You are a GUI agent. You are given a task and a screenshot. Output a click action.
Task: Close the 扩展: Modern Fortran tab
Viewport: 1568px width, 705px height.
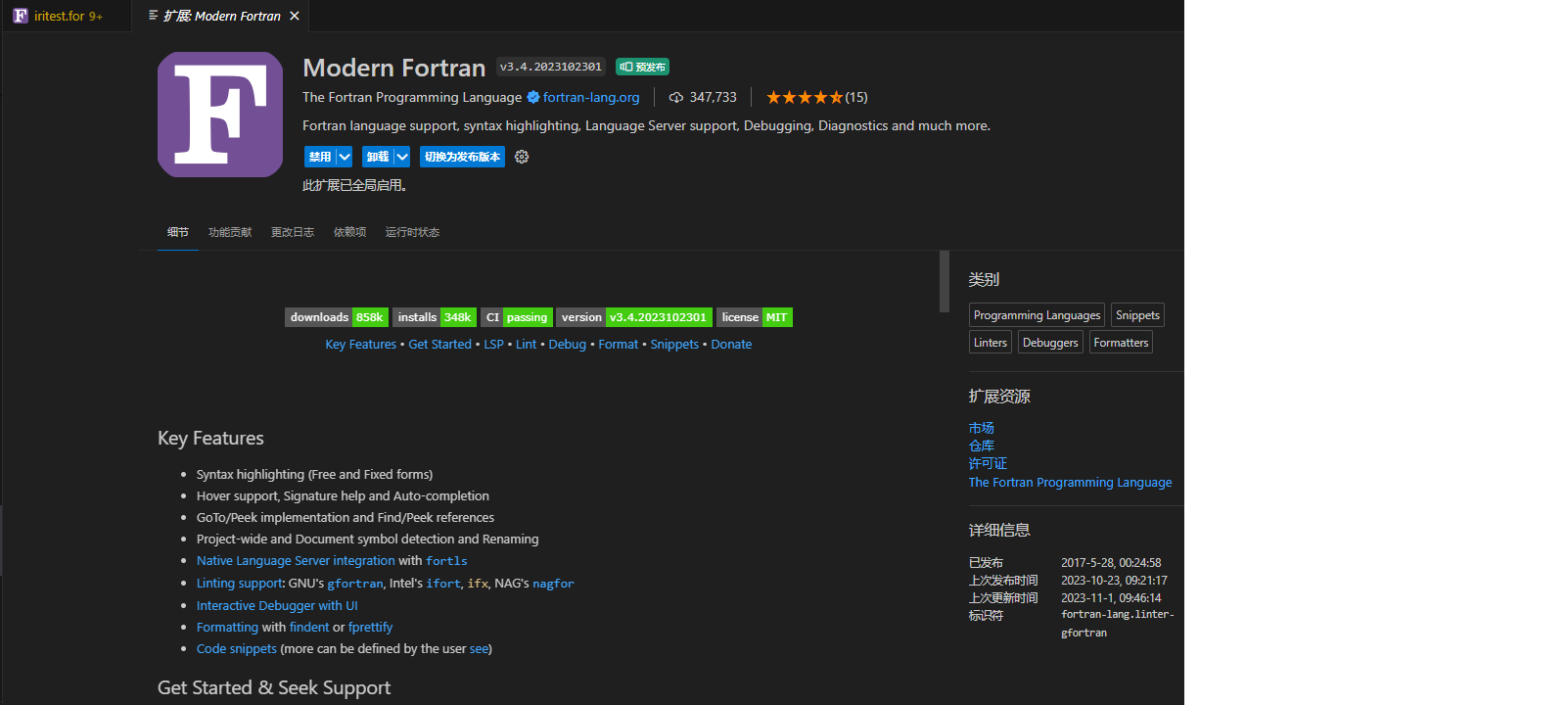click(295, 16)
